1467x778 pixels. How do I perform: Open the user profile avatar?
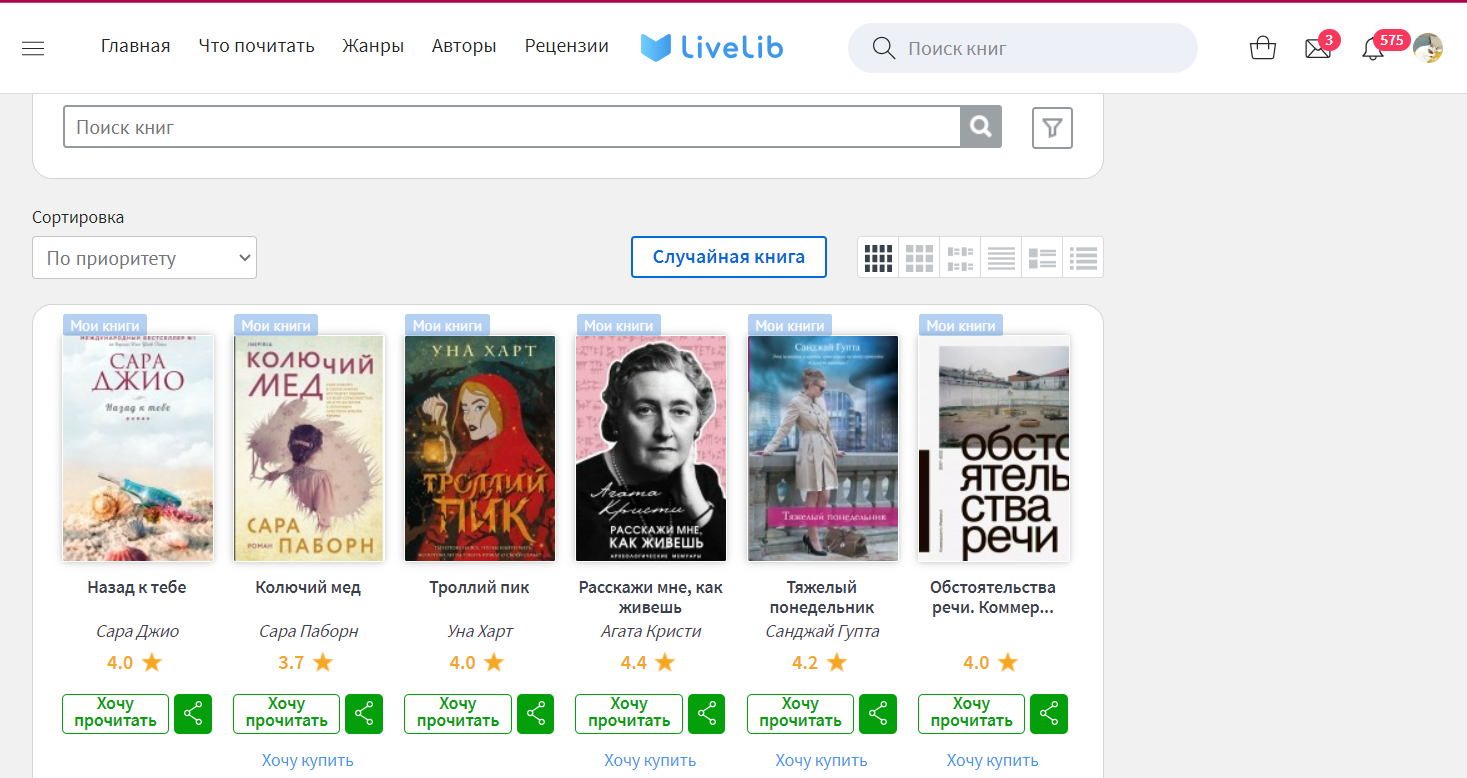[x=1428, y=48]
